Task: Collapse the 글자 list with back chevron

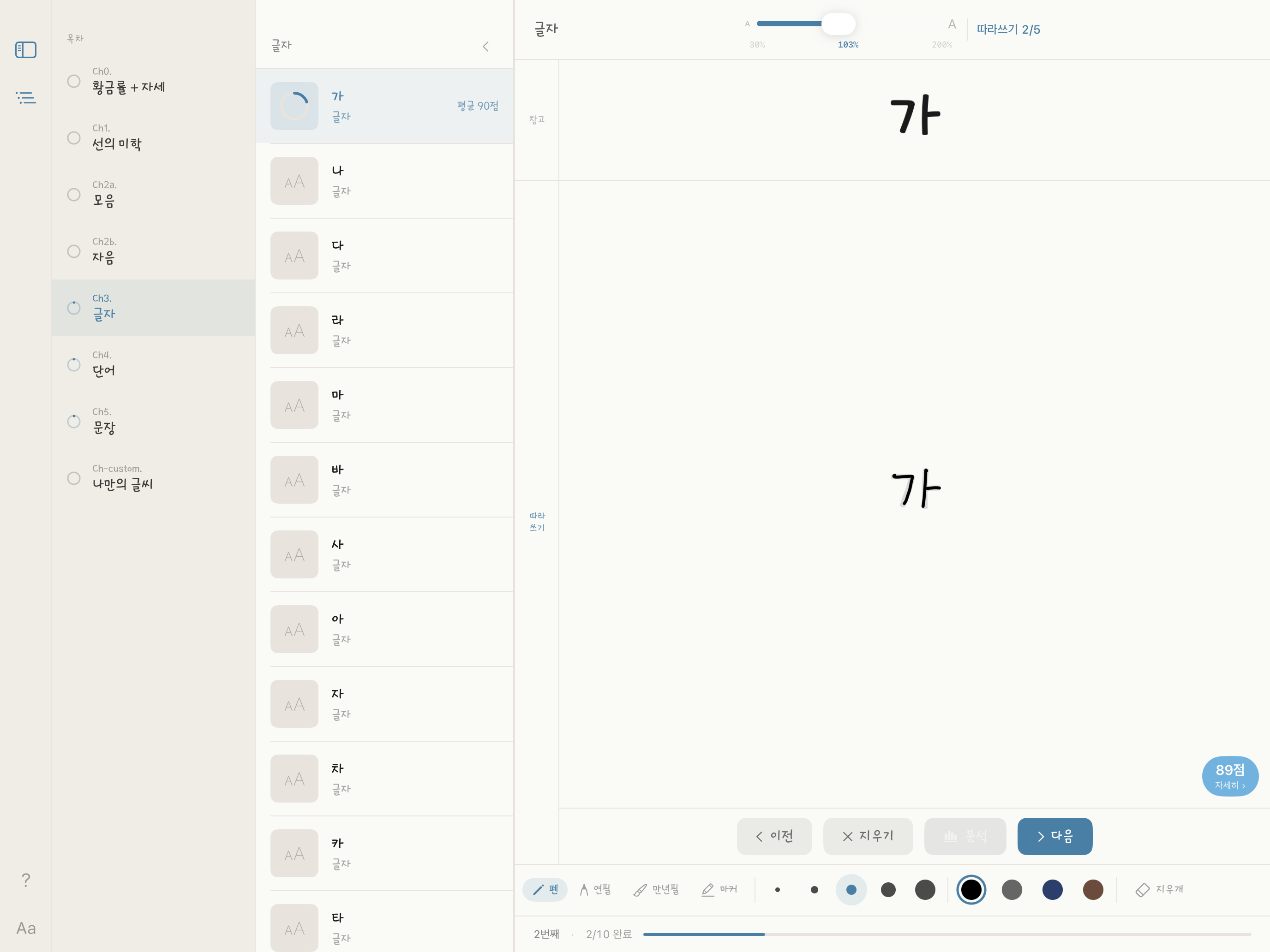Action: tap(486, 47)
